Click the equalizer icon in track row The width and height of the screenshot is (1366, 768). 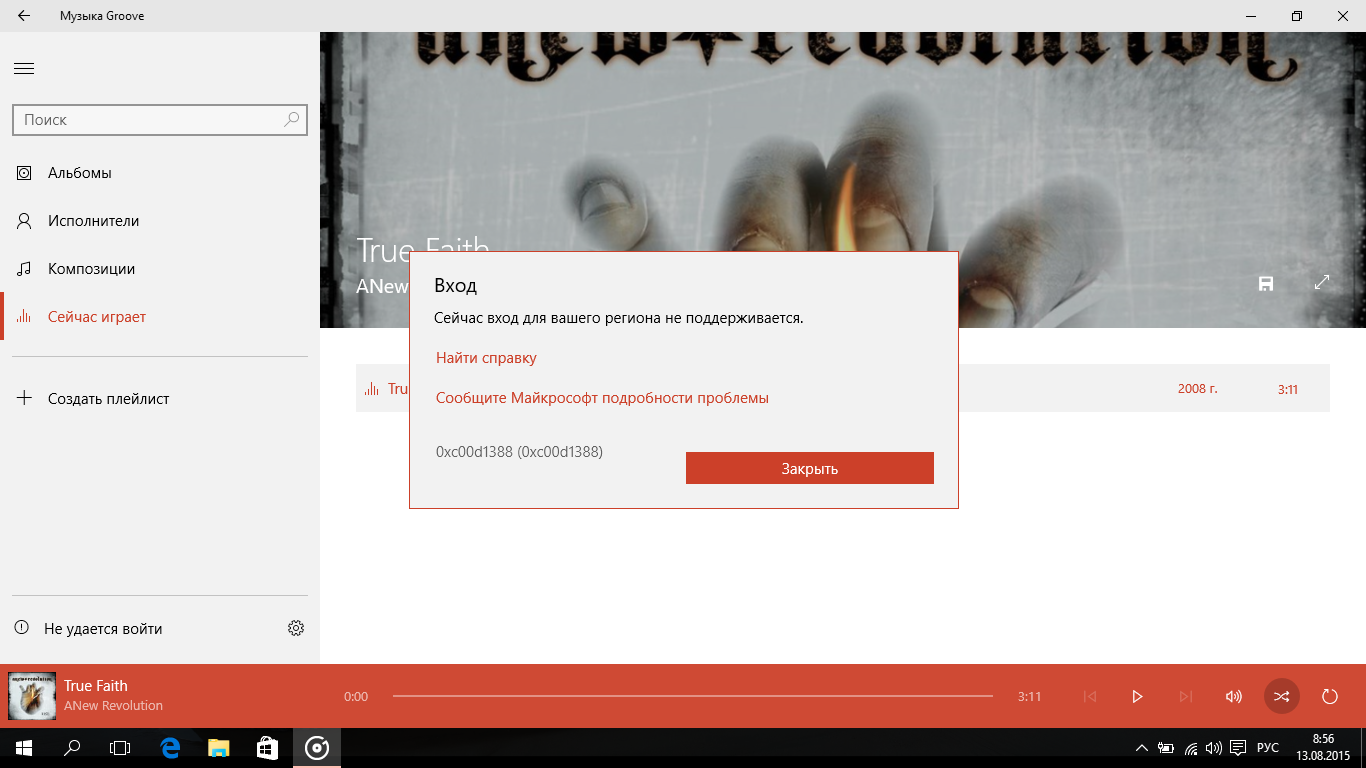[372, 389]
